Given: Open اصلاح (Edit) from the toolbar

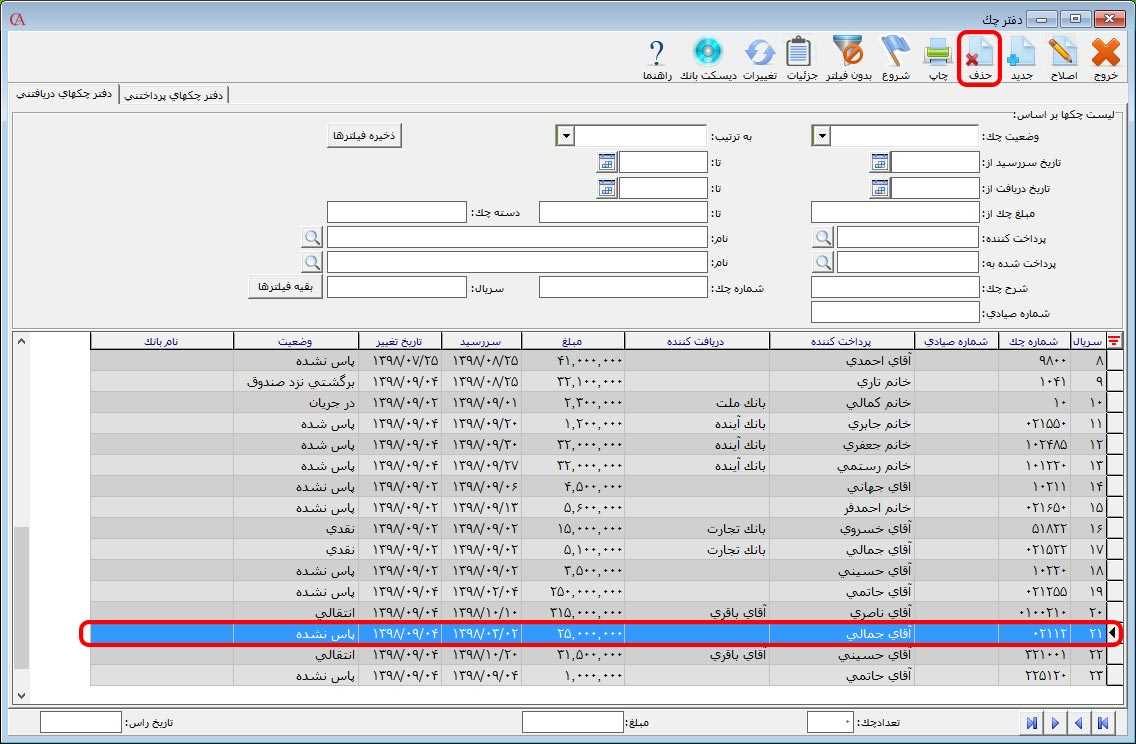Looking at the screenshot, I should 1062,58.
